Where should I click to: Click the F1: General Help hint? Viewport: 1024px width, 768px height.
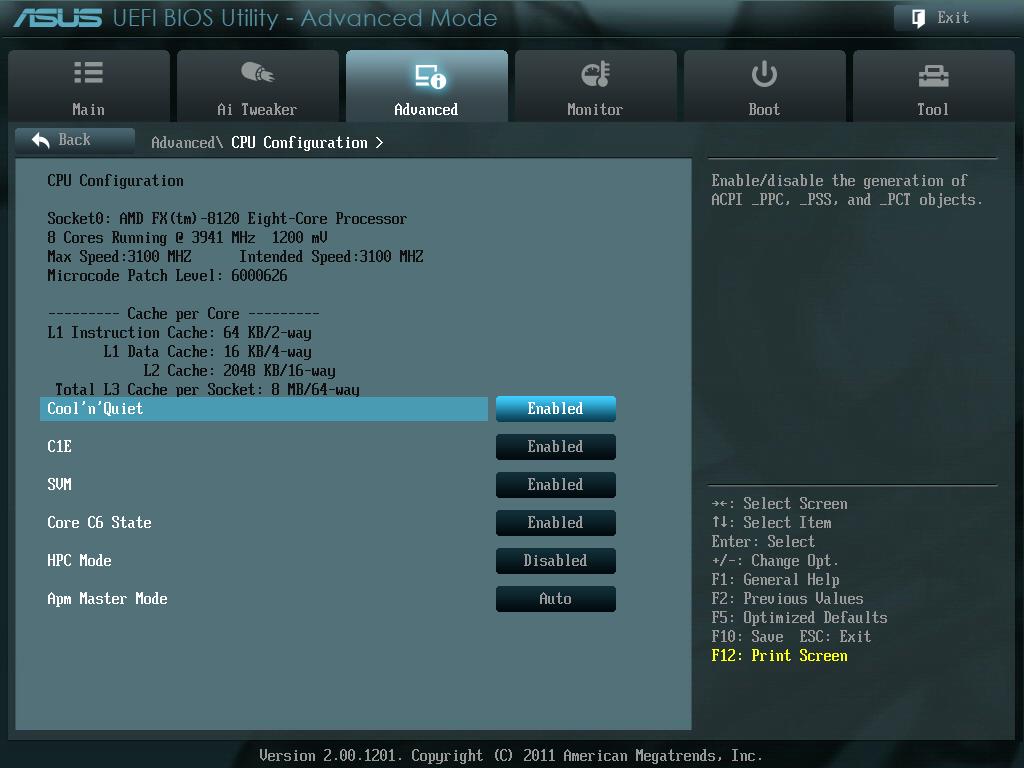click(775, 579)
